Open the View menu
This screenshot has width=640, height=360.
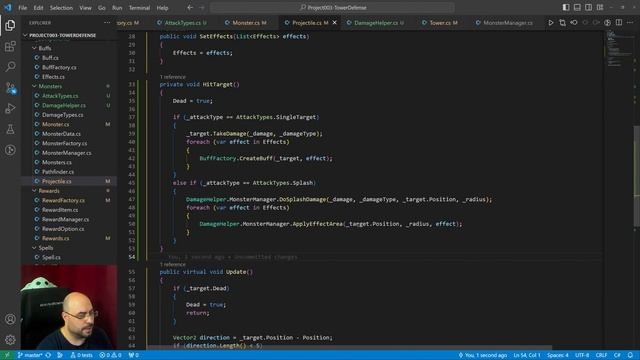(x=85, y=8)
